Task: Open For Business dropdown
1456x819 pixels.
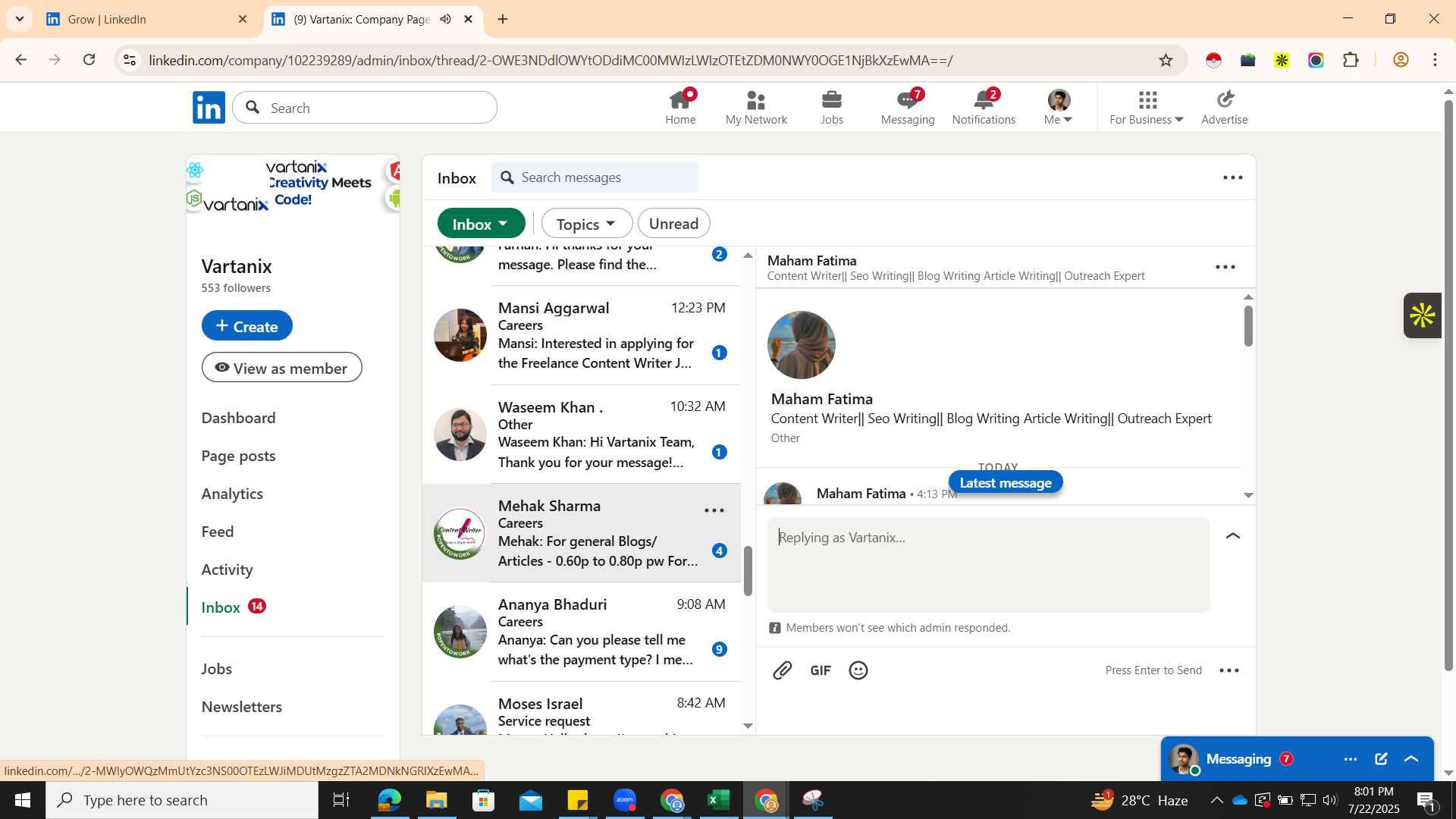Action: coord(1146,107)
